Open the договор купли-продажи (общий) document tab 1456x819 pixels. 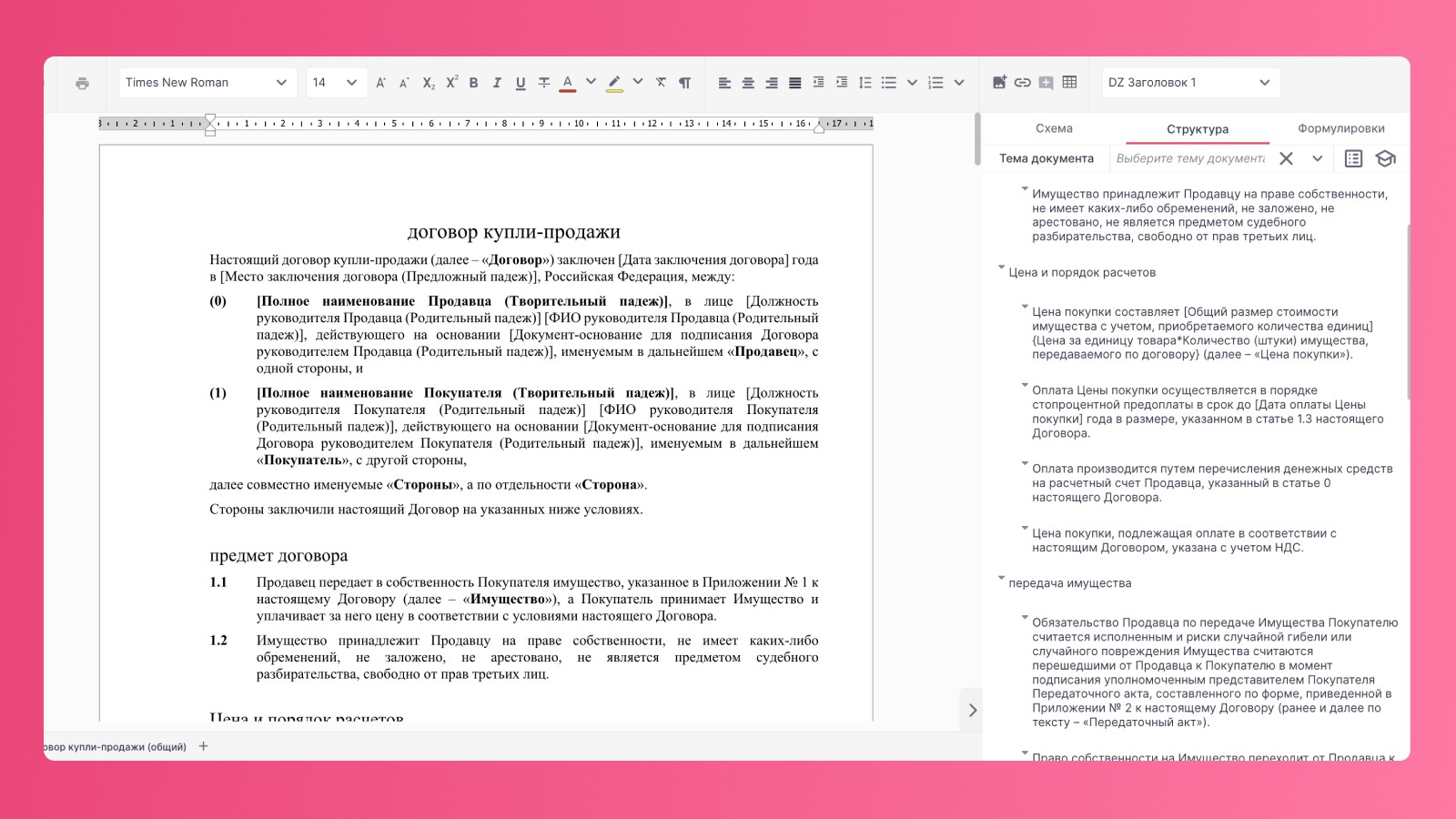116,747
